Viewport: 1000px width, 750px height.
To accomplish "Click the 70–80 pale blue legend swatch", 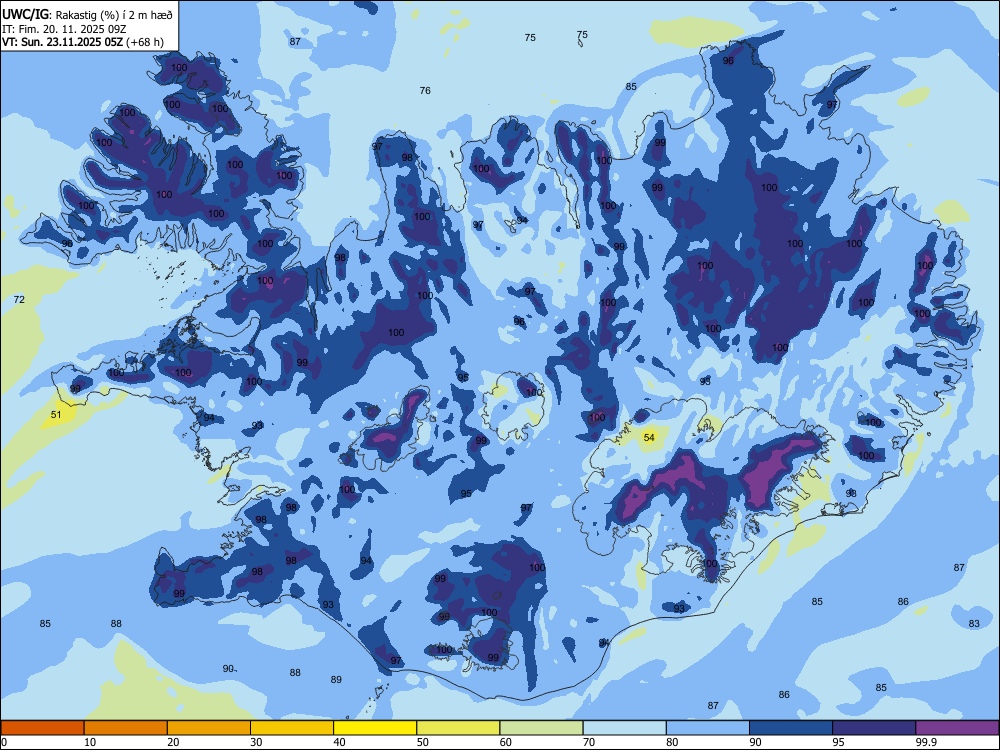I will pos(624,728).
